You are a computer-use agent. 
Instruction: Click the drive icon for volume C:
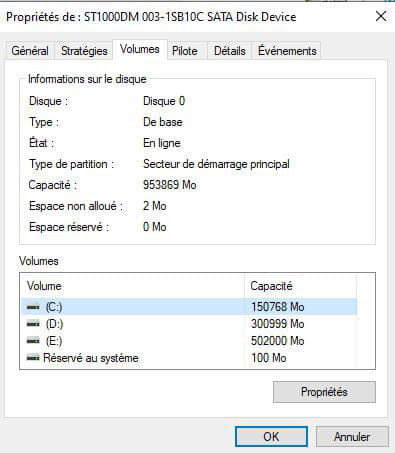pos(33,307)
